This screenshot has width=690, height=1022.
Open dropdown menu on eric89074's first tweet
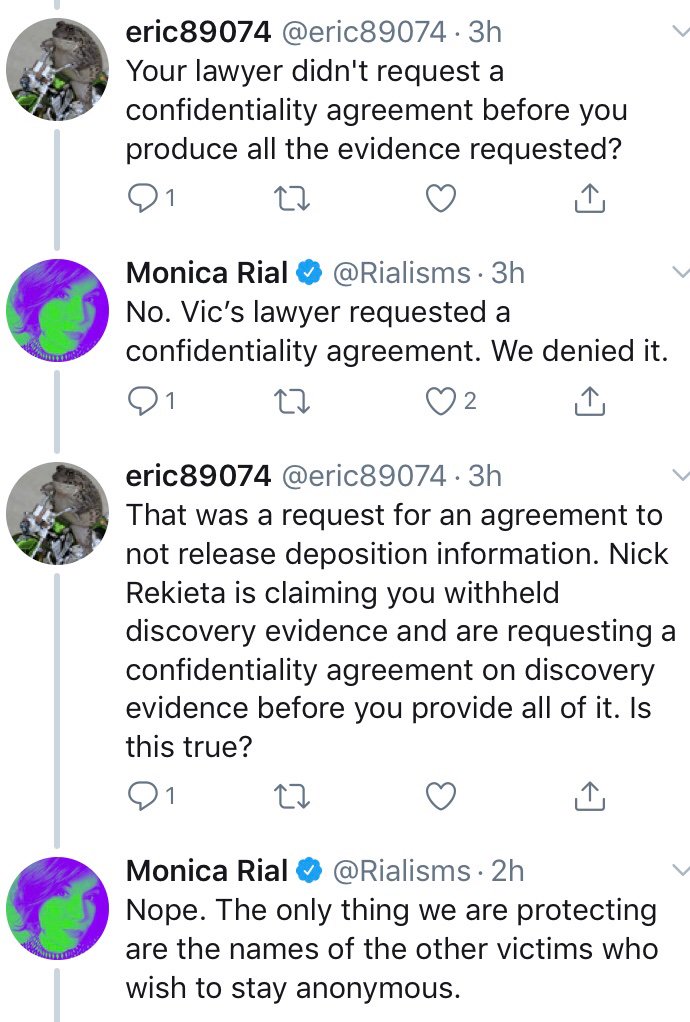pyautogui.click(x=680, y=30)
